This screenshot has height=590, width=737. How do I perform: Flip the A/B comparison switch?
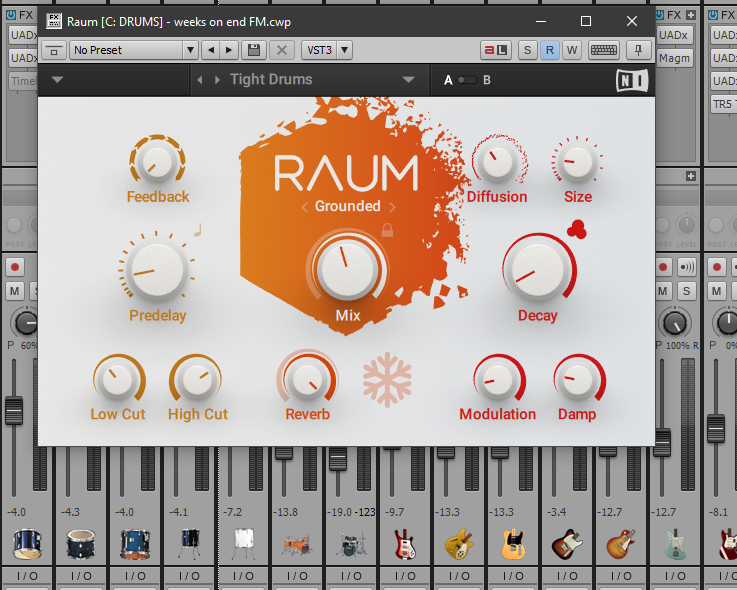click(467, 80)
